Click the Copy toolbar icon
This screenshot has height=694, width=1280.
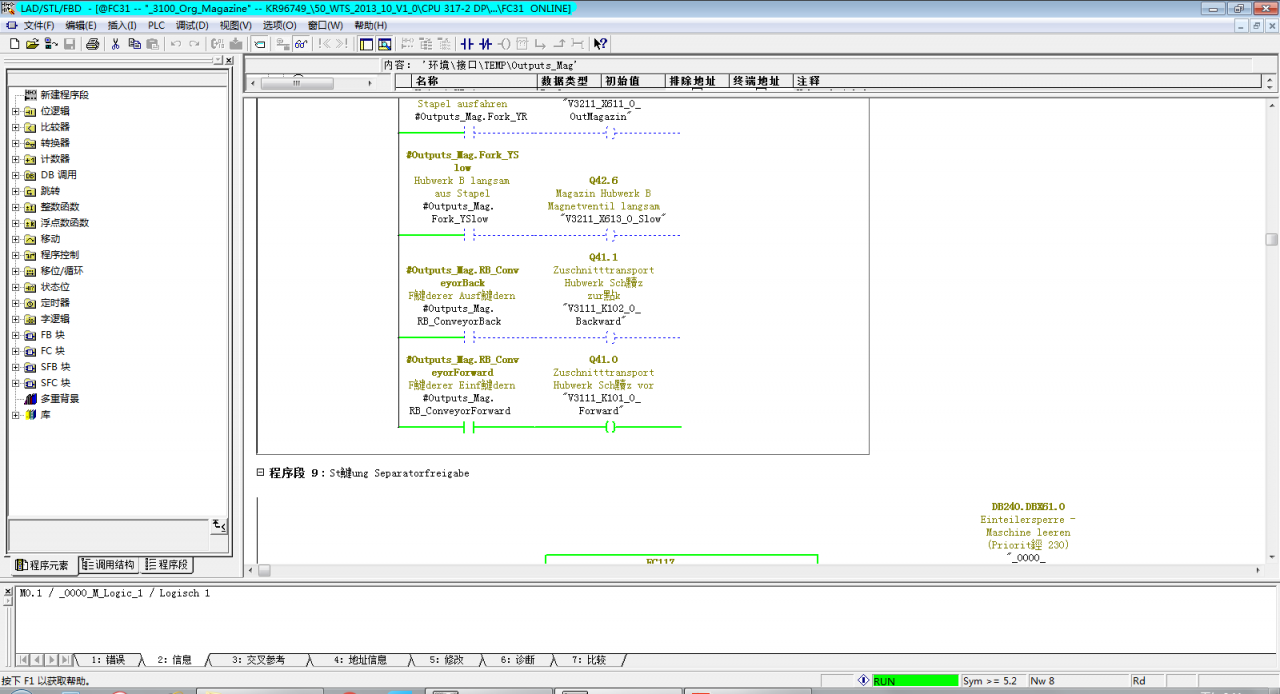134,44
